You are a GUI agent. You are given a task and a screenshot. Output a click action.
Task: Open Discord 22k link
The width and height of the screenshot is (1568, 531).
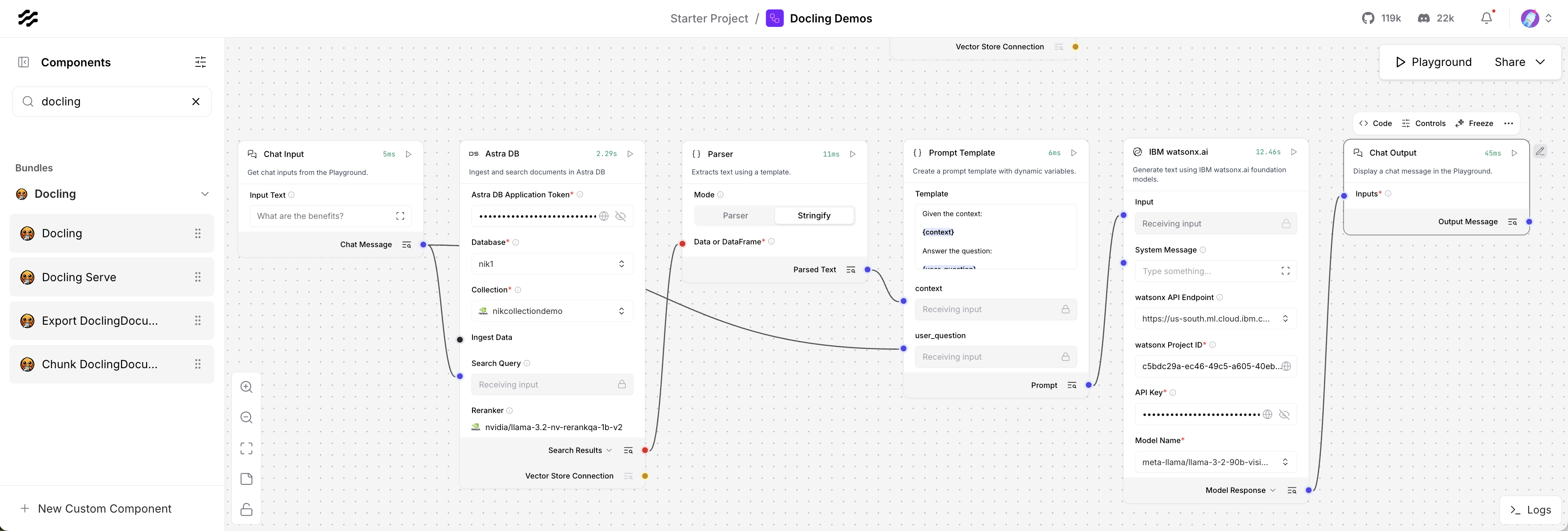click(1435, 18)
